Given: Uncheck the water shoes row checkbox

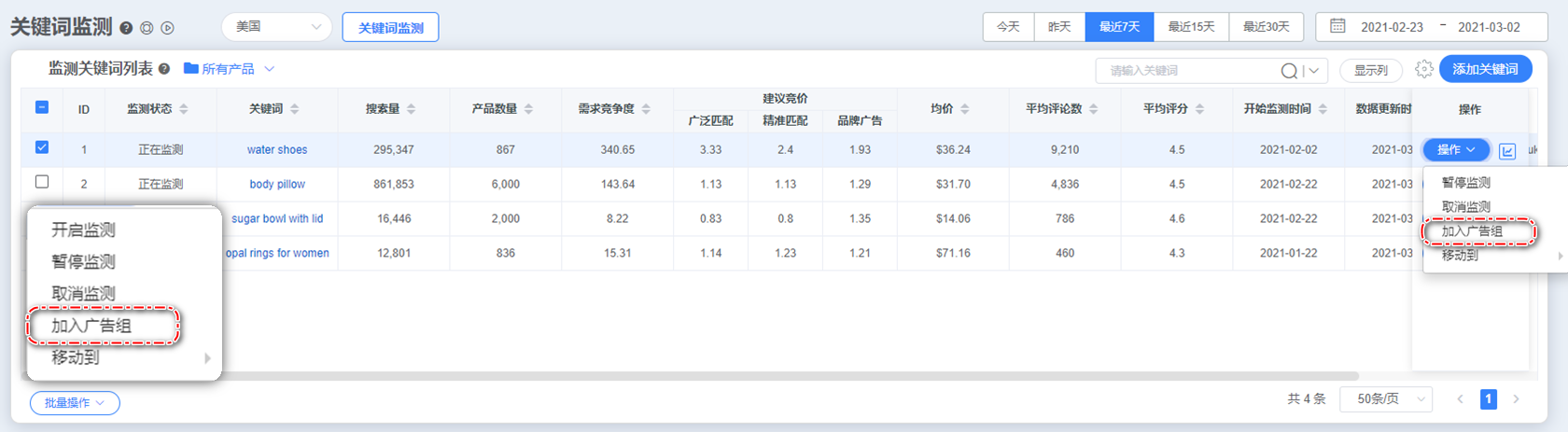Looking at the screenshot, I should tap(42, 147).
